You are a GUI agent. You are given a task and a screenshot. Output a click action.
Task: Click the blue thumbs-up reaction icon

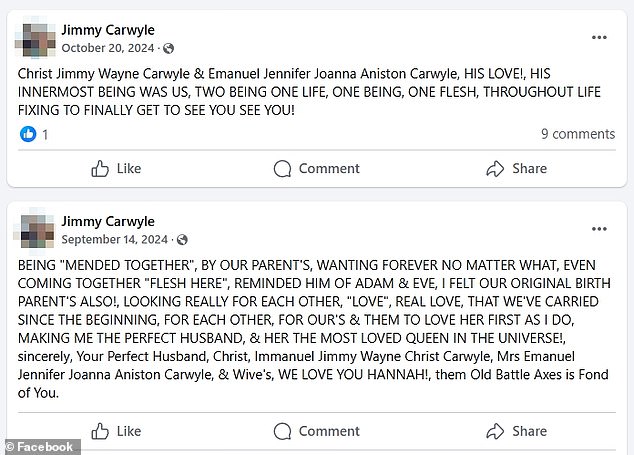[x=28, y=134]
